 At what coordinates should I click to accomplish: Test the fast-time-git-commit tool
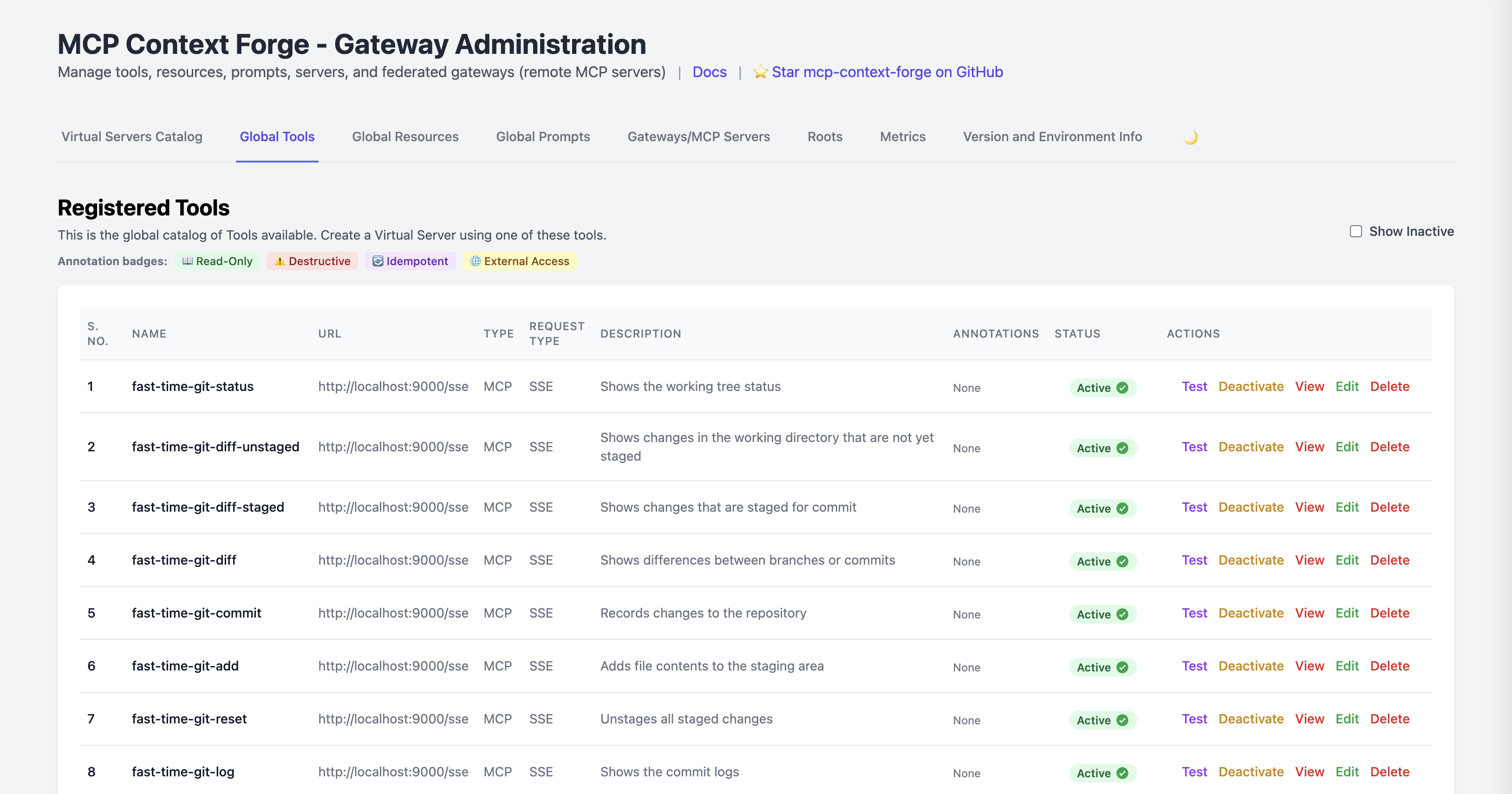pyautogui.click(x=1194, y=612)
